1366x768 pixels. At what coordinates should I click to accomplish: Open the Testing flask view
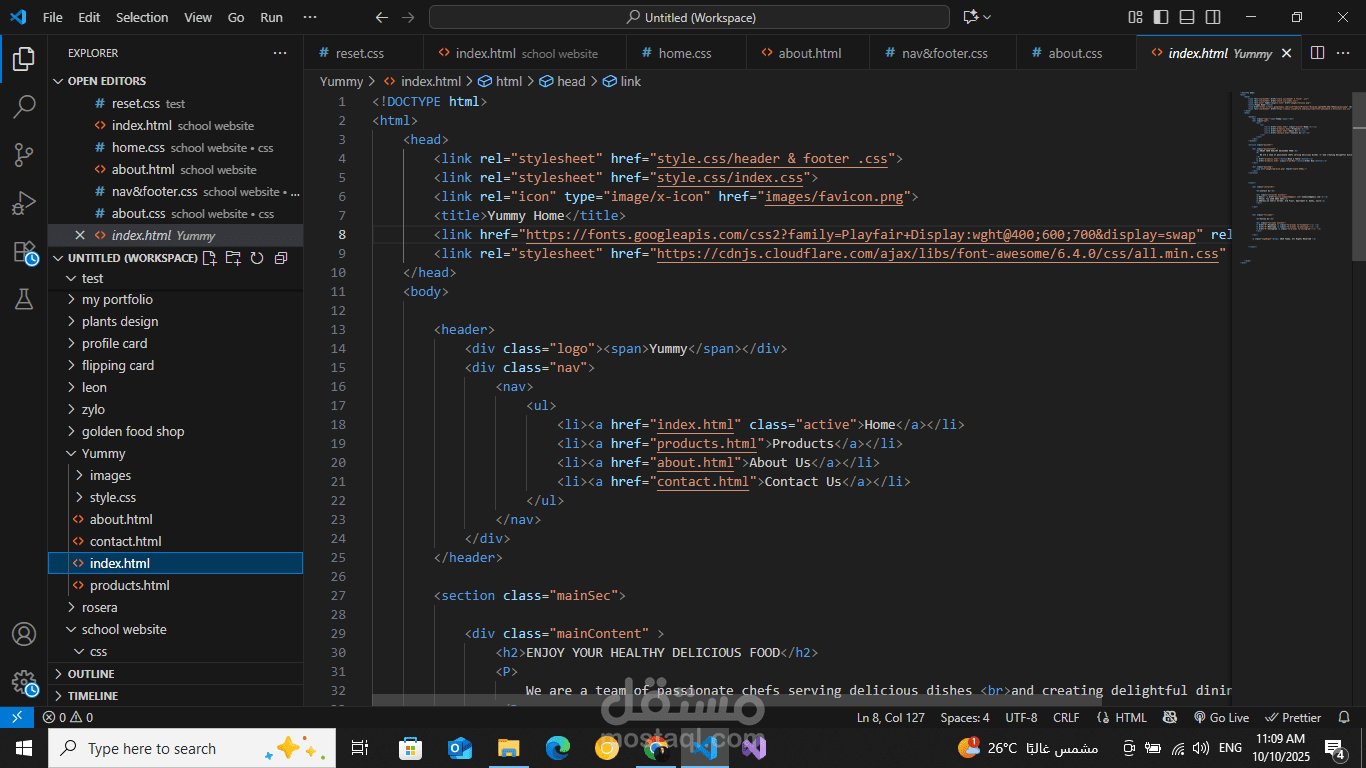[x=24, y=299]
